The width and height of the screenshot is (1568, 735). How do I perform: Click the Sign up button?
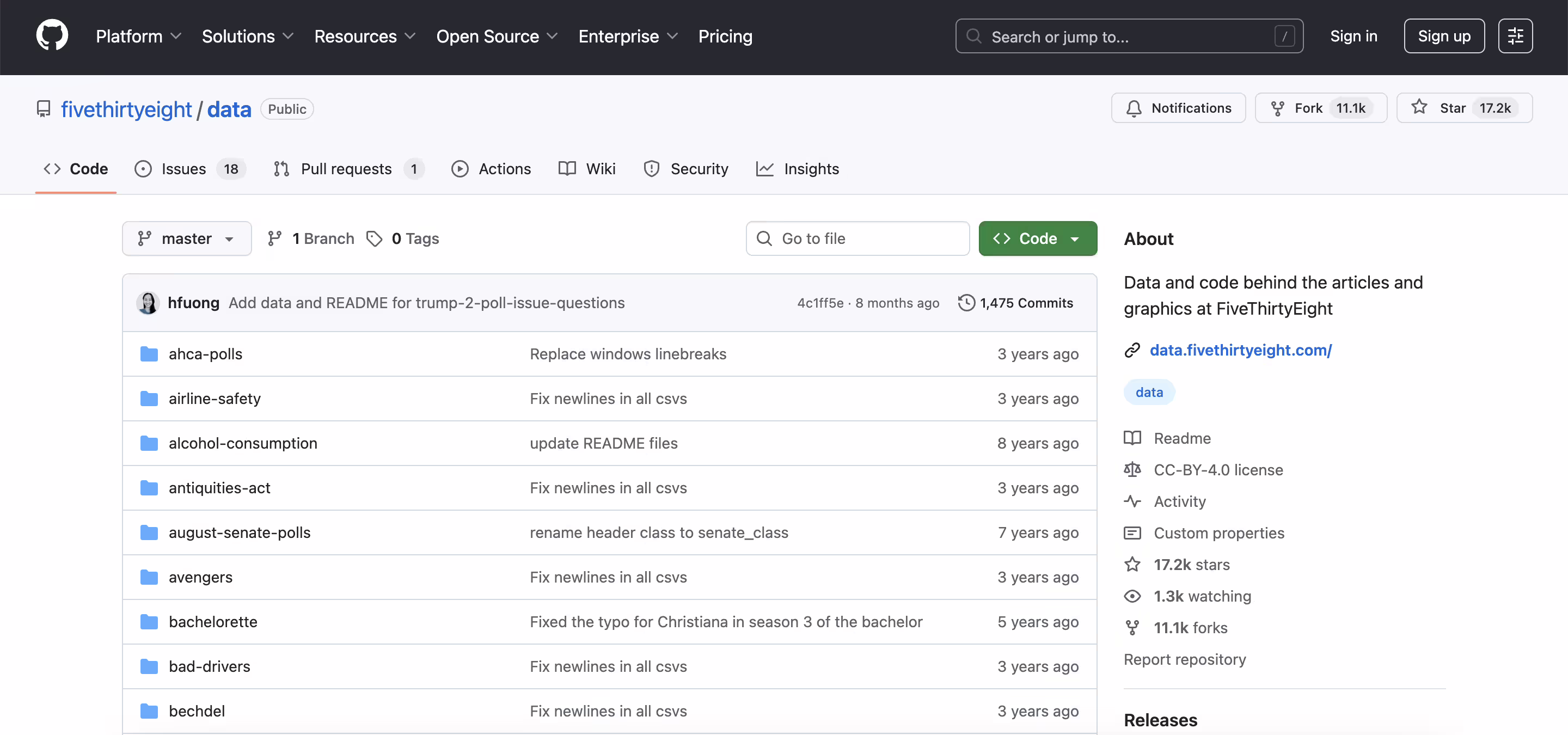tap(1443, 36)
